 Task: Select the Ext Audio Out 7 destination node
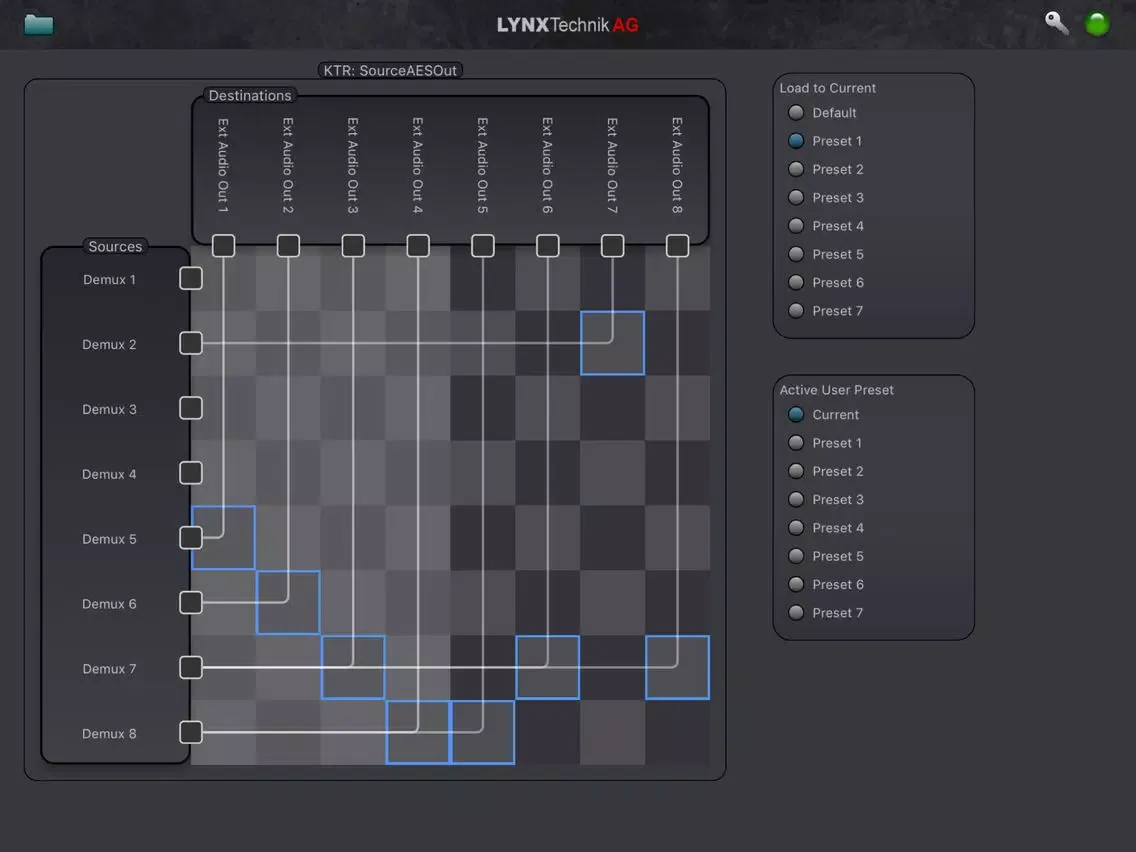tap(612, 246)
